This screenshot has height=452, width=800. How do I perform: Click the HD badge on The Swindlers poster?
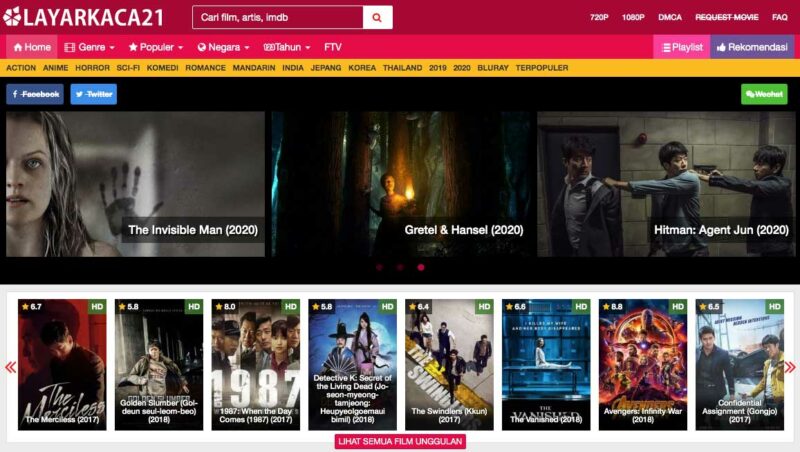point(484,307)
